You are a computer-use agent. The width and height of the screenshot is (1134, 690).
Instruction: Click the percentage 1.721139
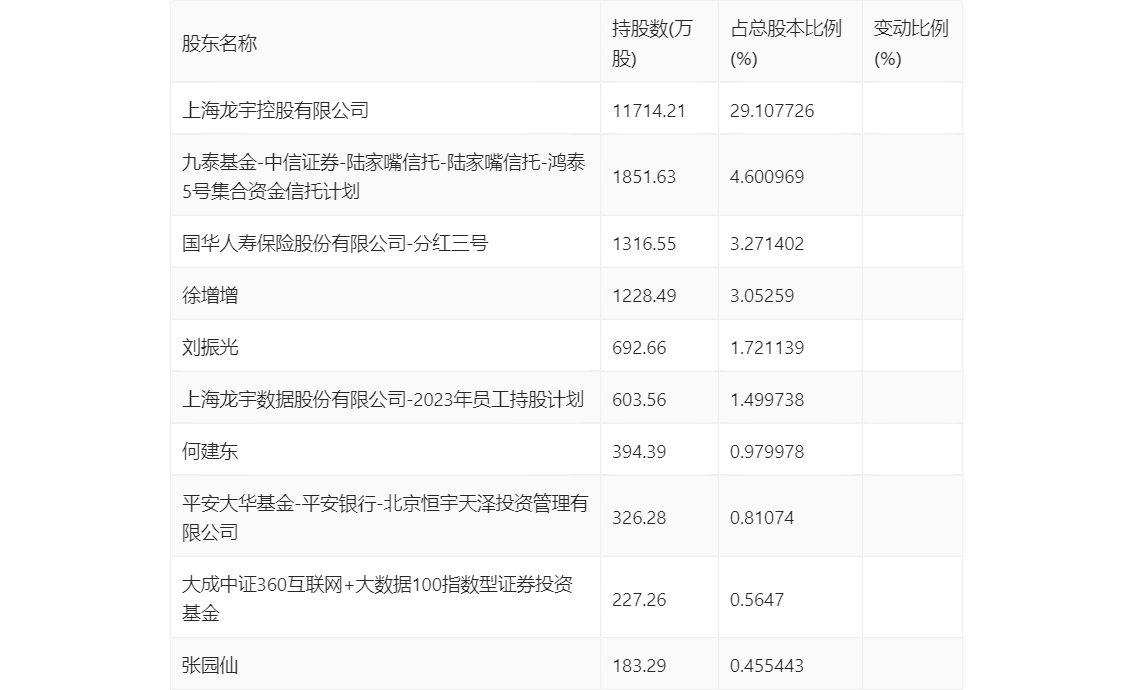pyautogui.click(x=767, y=348)
